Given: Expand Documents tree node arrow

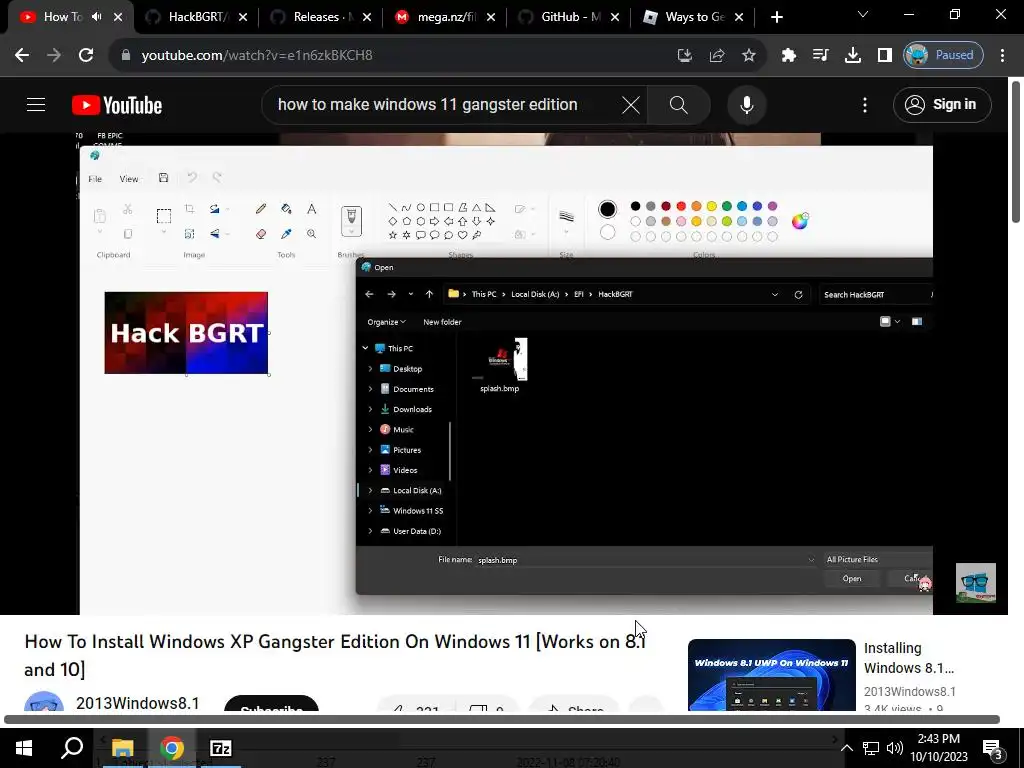Looking at the screenshot, I should pos(370,389).
